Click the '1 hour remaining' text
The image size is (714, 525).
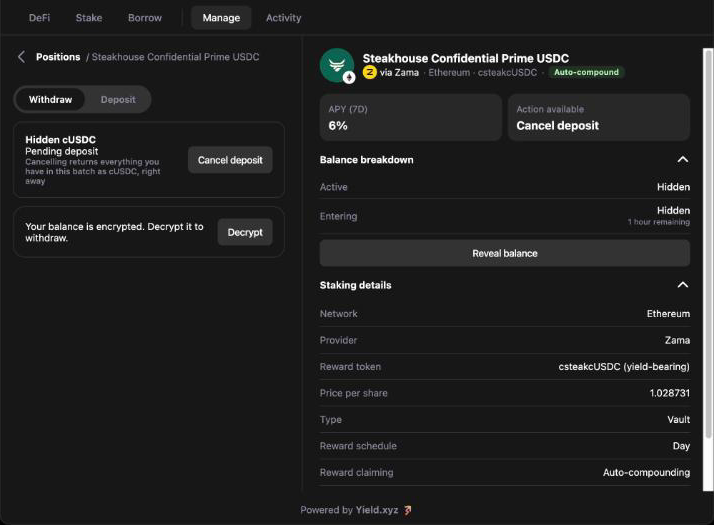click(x=658, y=222)
